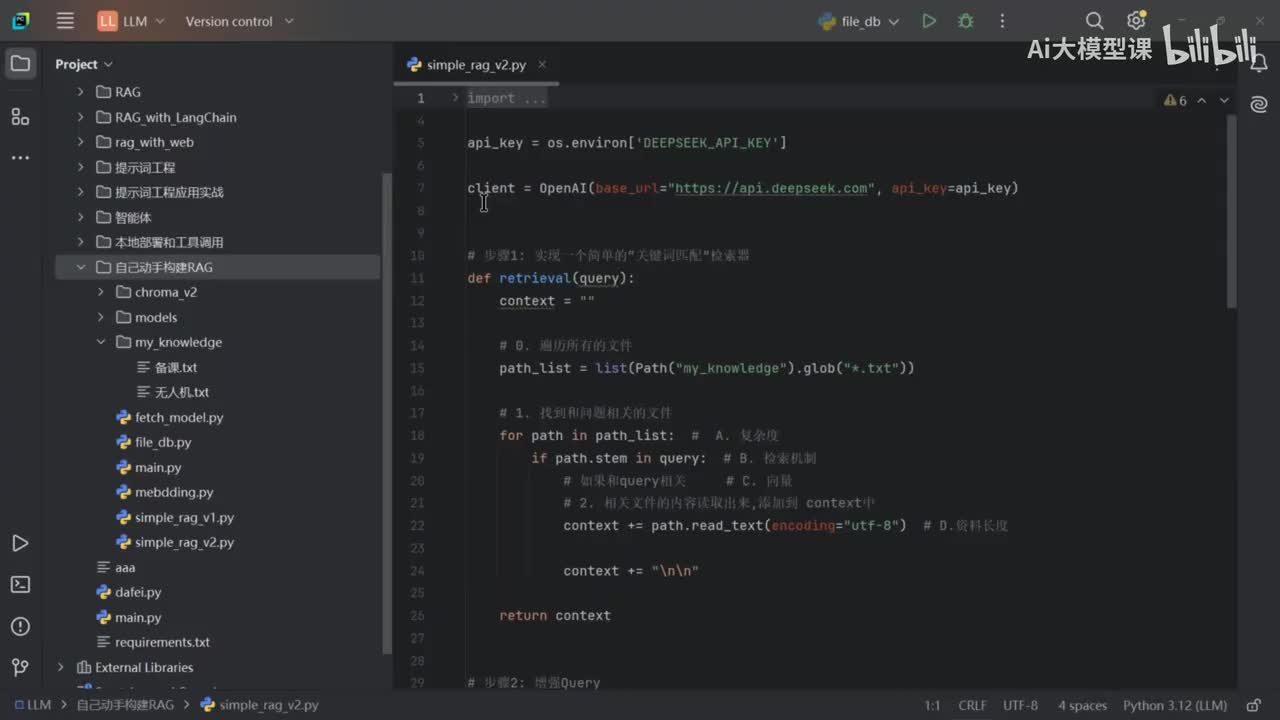Click the PyCharm logo icon

coord(21,21)
